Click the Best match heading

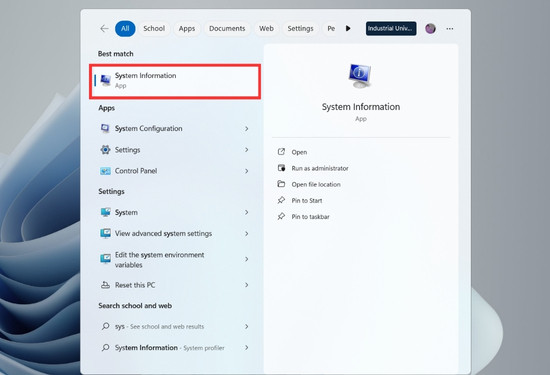pyautogui.click(x=116, y=54)
